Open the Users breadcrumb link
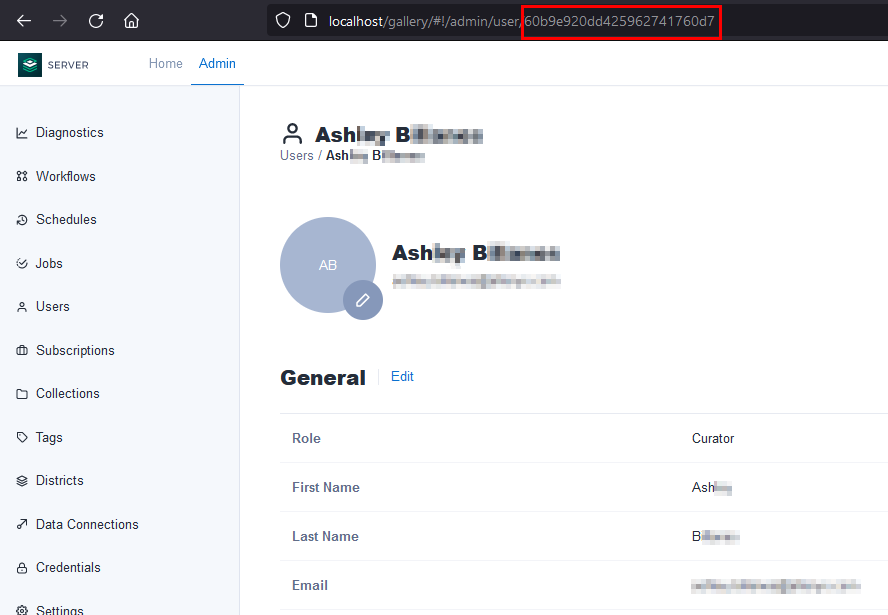 [x=296, y=155]
